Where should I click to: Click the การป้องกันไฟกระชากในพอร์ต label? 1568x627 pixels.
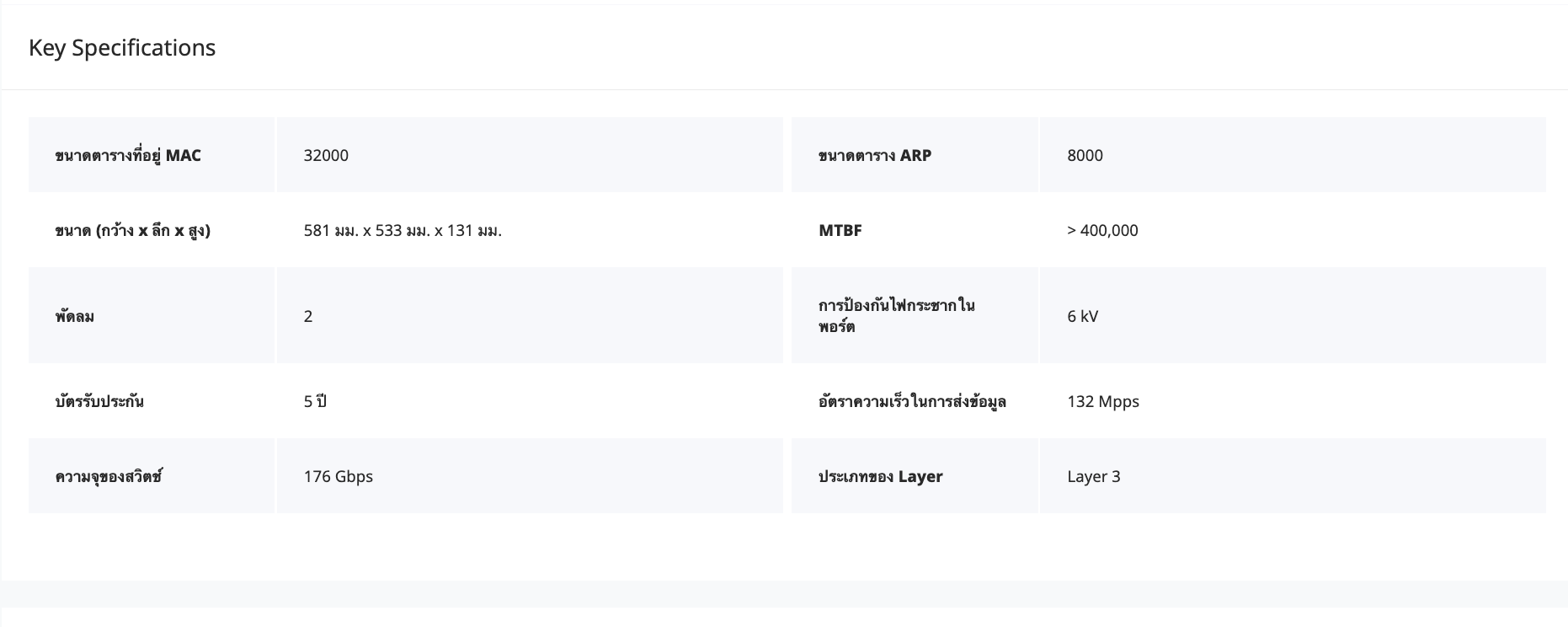pos(896,315)
